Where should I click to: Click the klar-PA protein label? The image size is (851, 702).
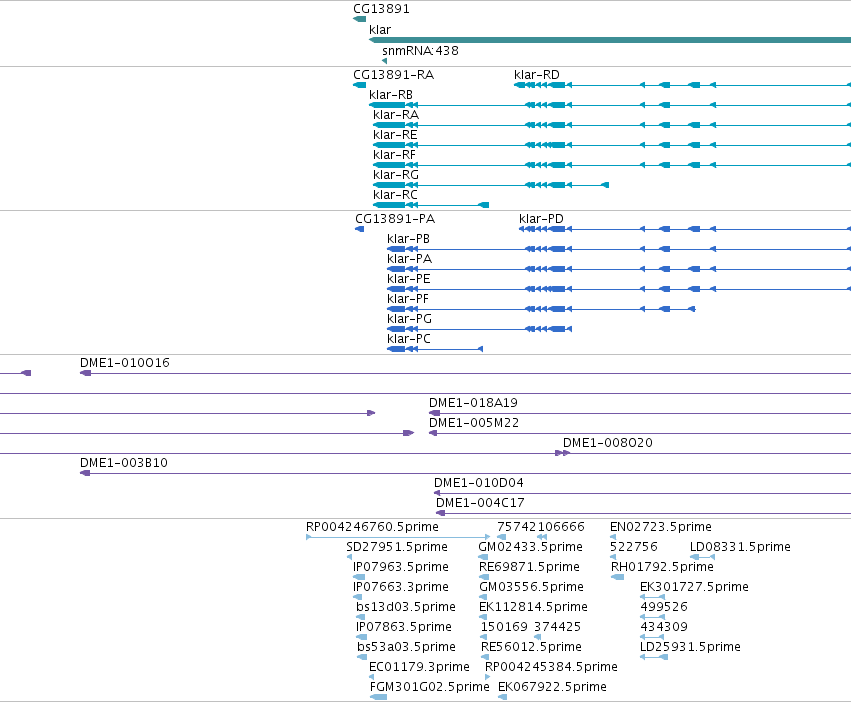tap(409, 259)
